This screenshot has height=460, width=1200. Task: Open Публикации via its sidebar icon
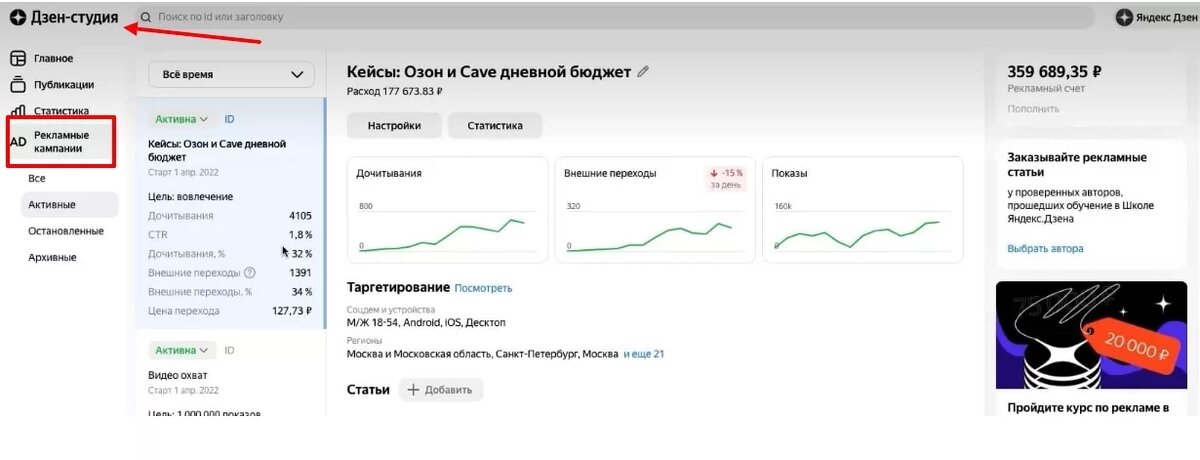coord(18,85)
